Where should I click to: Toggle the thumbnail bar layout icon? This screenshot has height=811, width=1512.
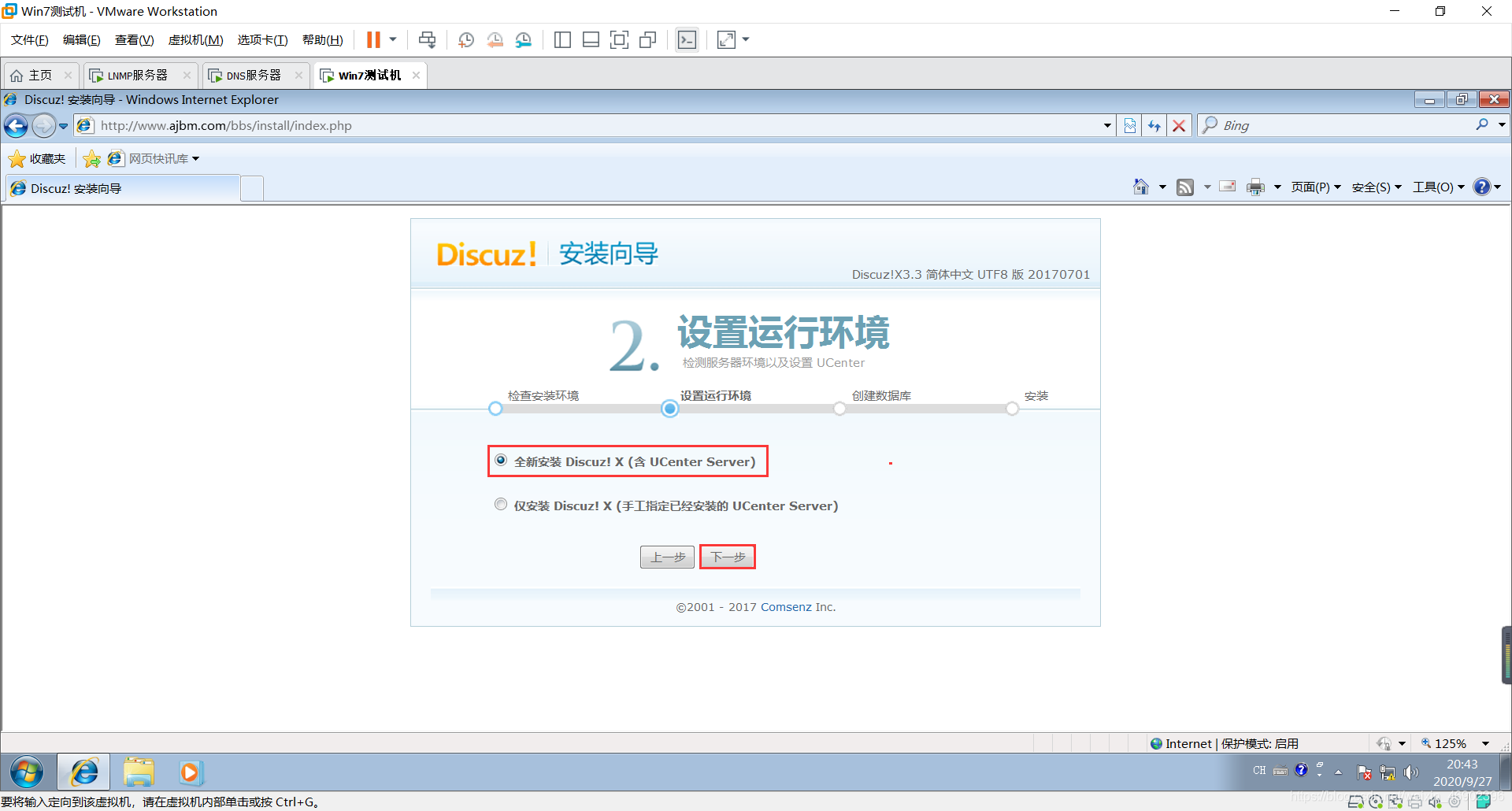click(591, 39)
